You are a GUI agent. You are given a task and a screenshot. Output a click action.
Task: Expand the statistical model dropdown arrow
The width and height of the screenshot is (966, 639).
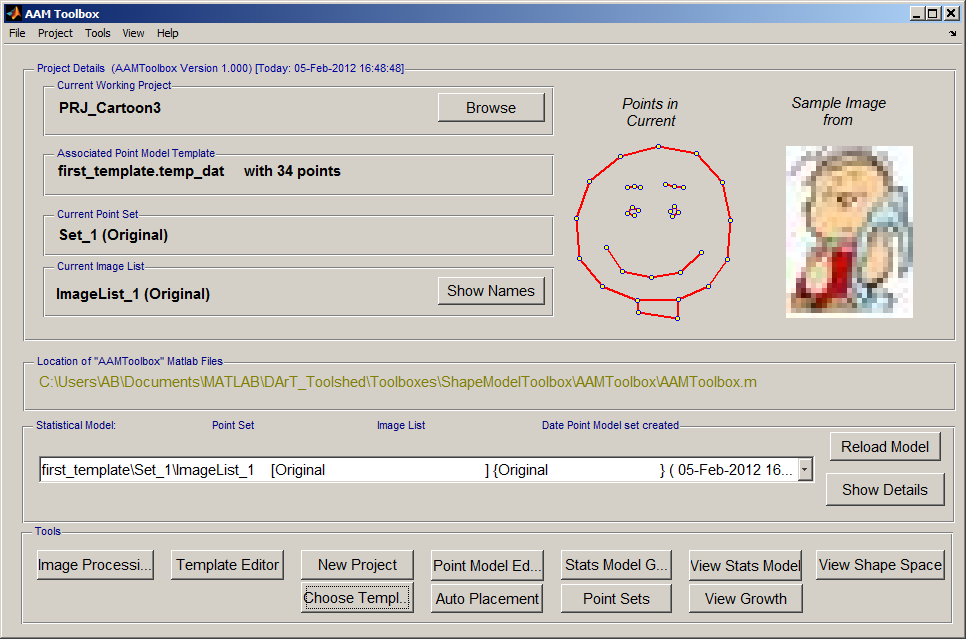coord(806,470)
